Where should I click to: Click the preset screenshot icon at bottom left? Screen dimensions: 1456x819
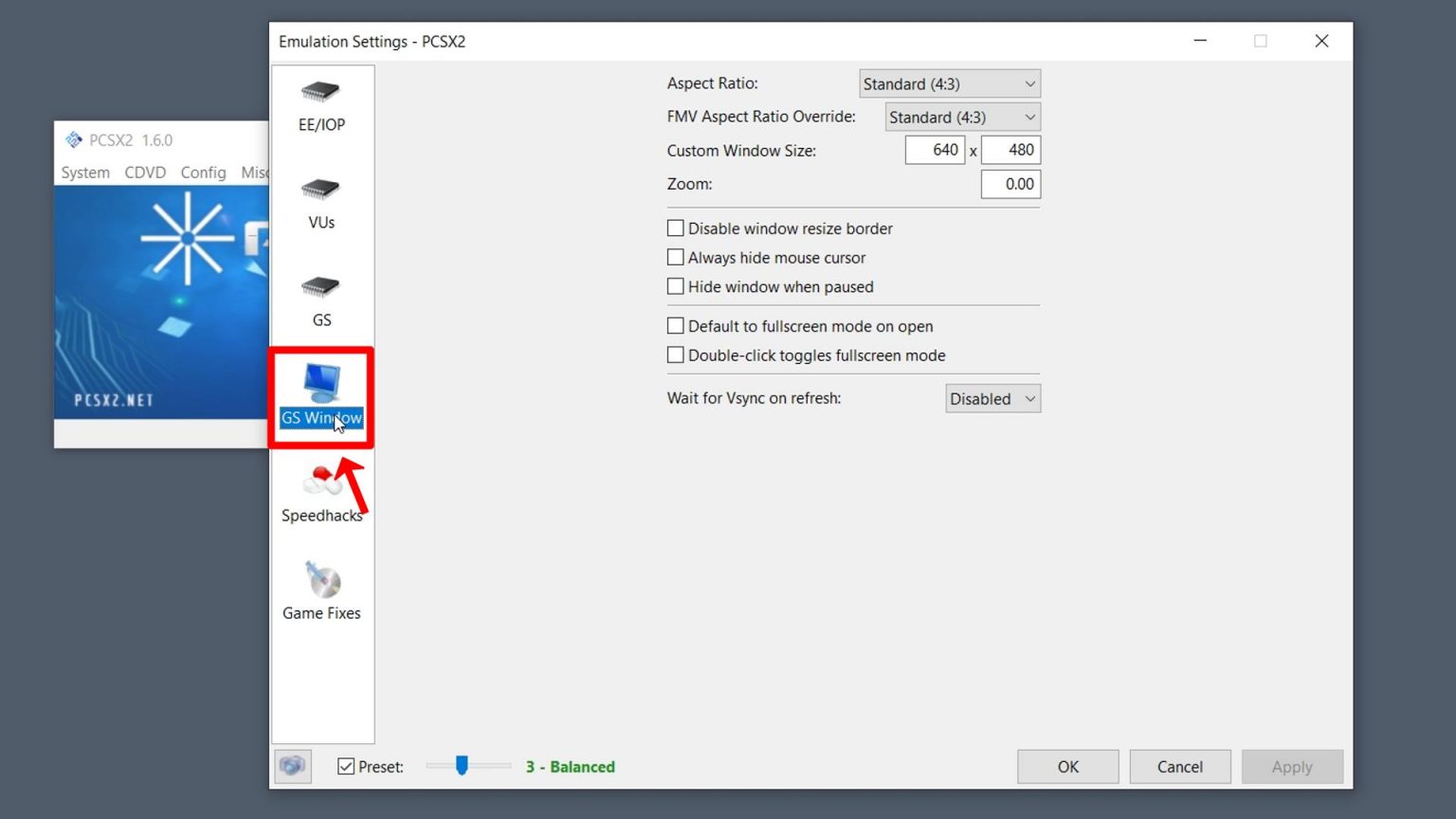[x=293, y=766]
